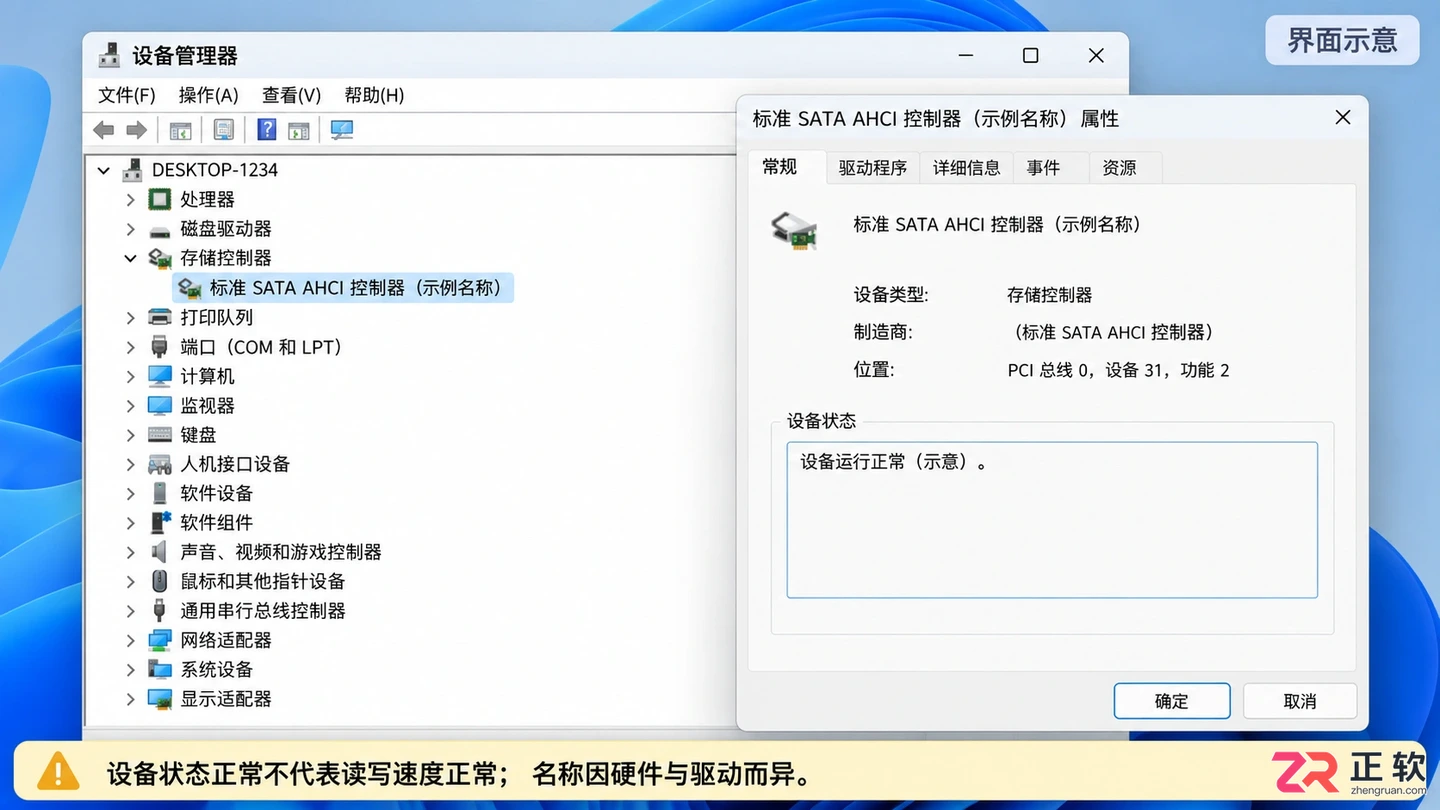Expand the 显示适配器 category
The width and height of the screenshot is (1440, 810).
[x=130, y=699]
